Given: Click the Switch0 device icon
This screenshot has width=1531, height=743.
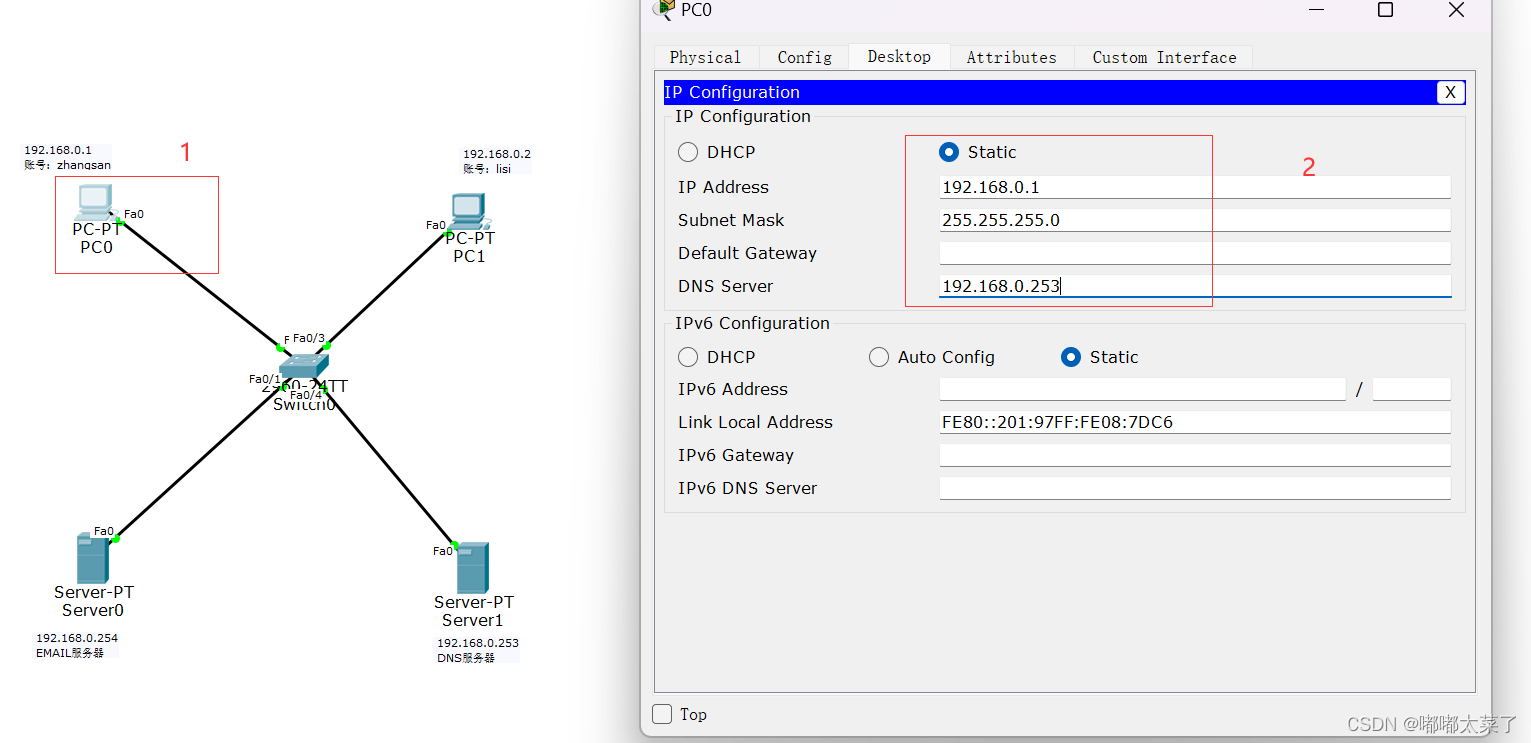Looking at the screenshot, I should 304,366.
